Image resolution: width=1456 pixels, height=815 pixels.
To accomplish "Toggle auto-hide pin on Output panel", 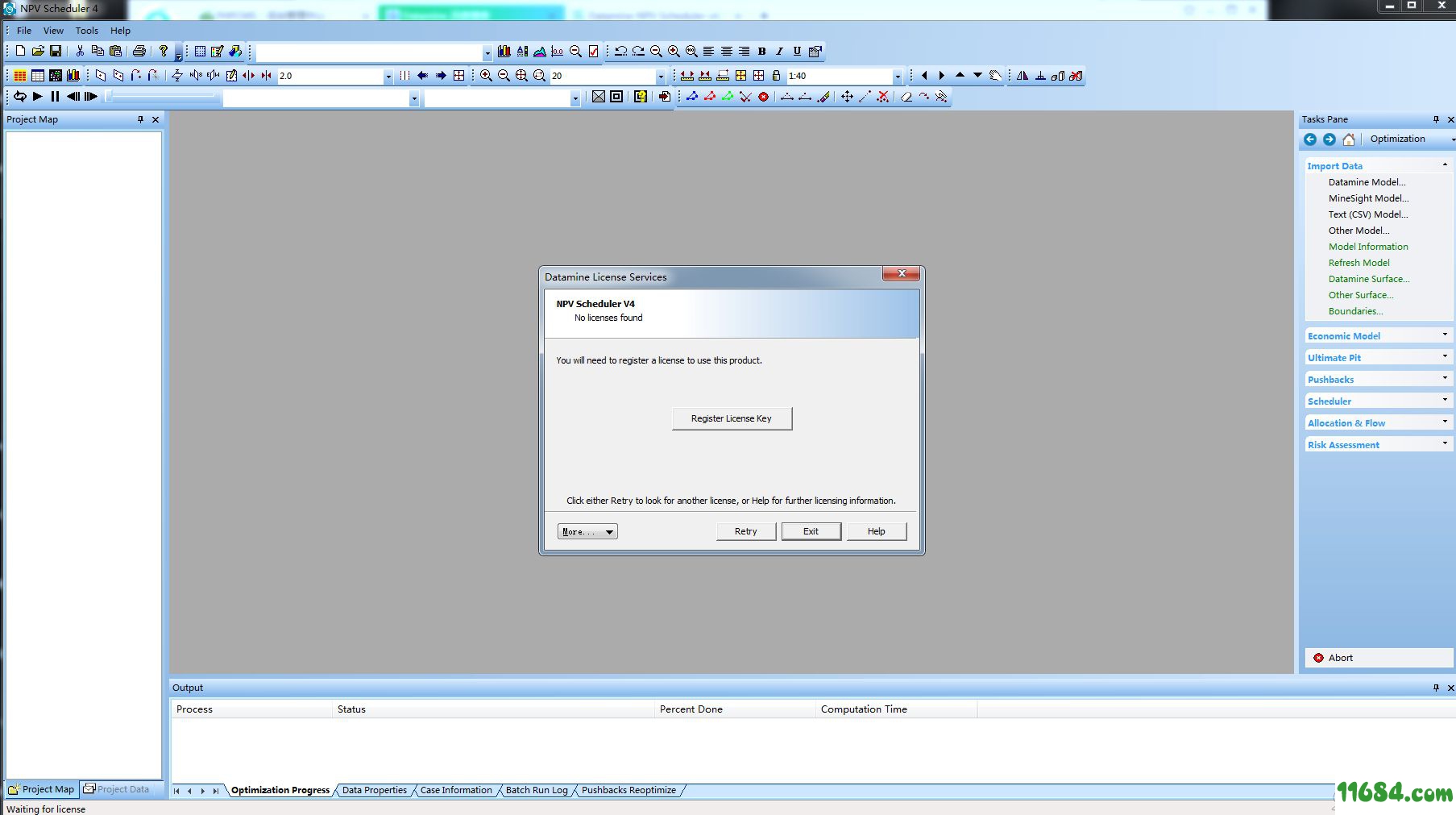I will [x=1436, y=688].
